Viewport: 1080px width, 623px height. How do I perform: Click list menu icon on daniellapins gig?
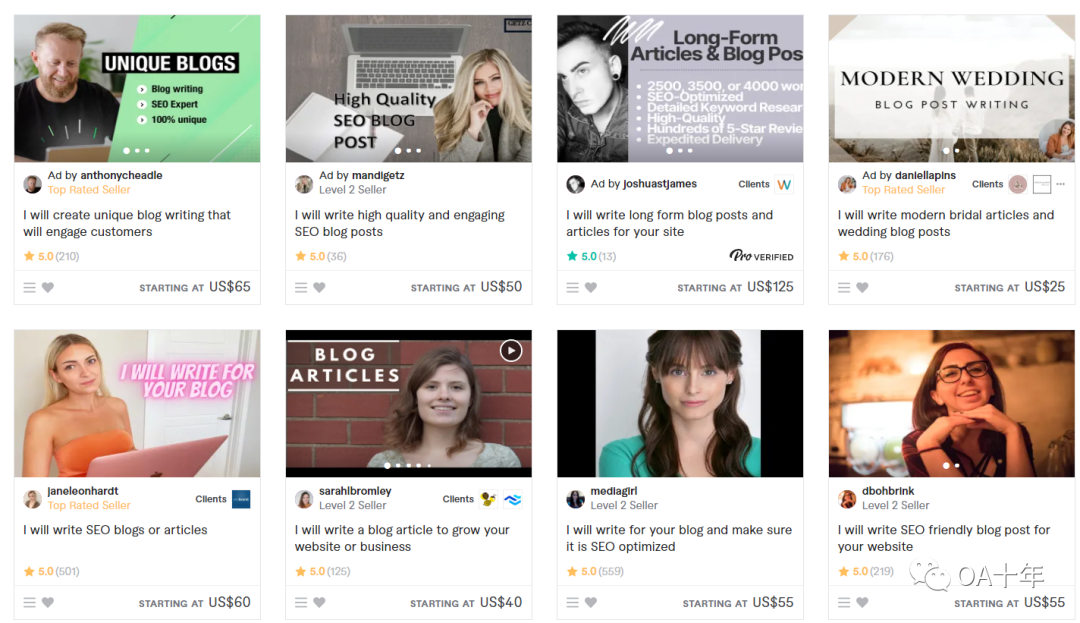845,288
